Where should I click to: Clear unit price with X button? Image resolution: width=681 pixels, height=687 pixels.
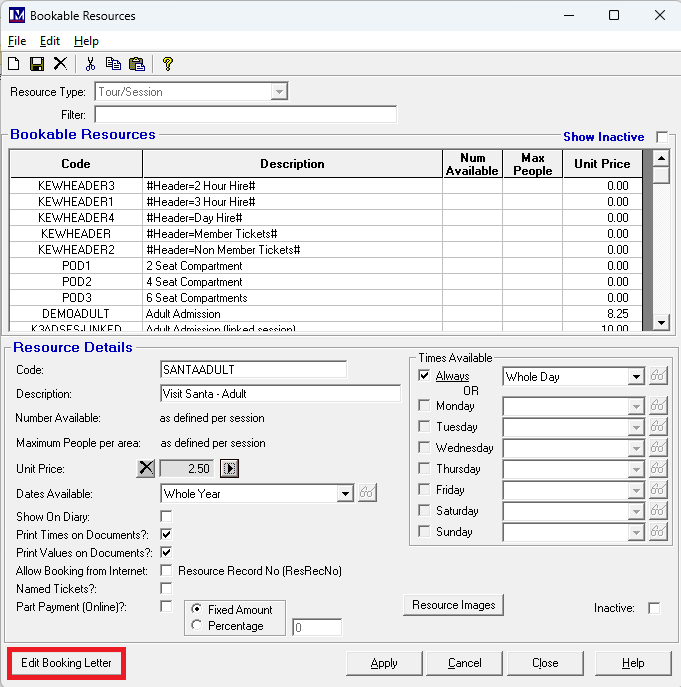pyautogui.click(x=146, y=468)
